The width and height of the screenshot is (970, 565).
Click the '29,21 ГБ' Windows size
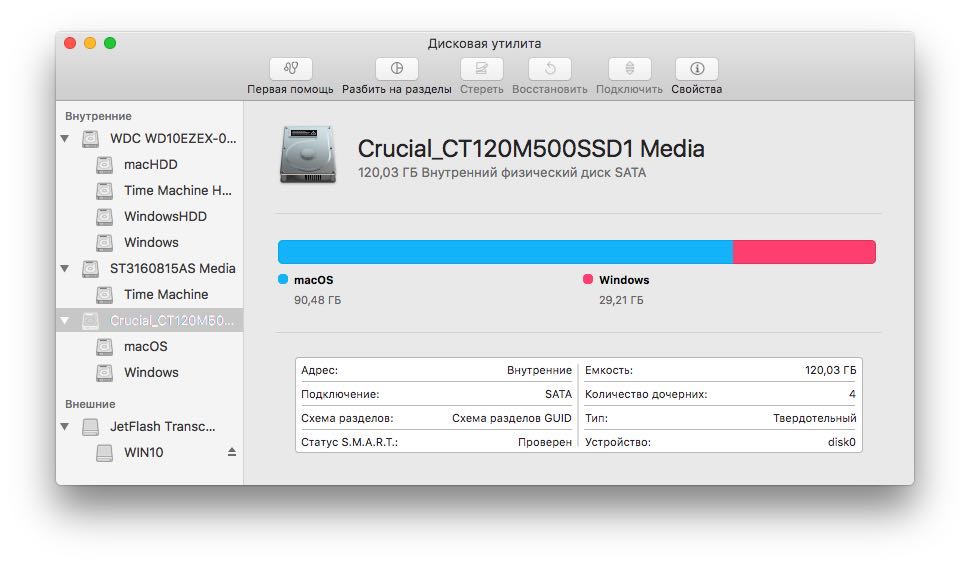point(621,300)
